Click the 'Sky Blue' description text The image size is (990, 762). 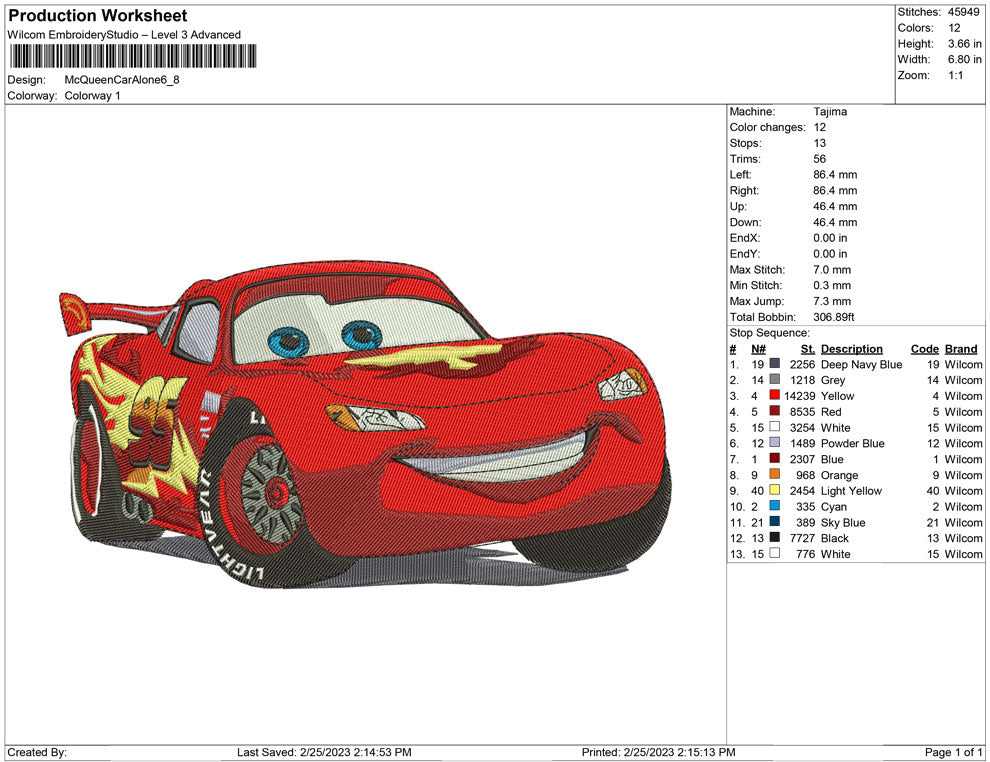pos(843,522)
